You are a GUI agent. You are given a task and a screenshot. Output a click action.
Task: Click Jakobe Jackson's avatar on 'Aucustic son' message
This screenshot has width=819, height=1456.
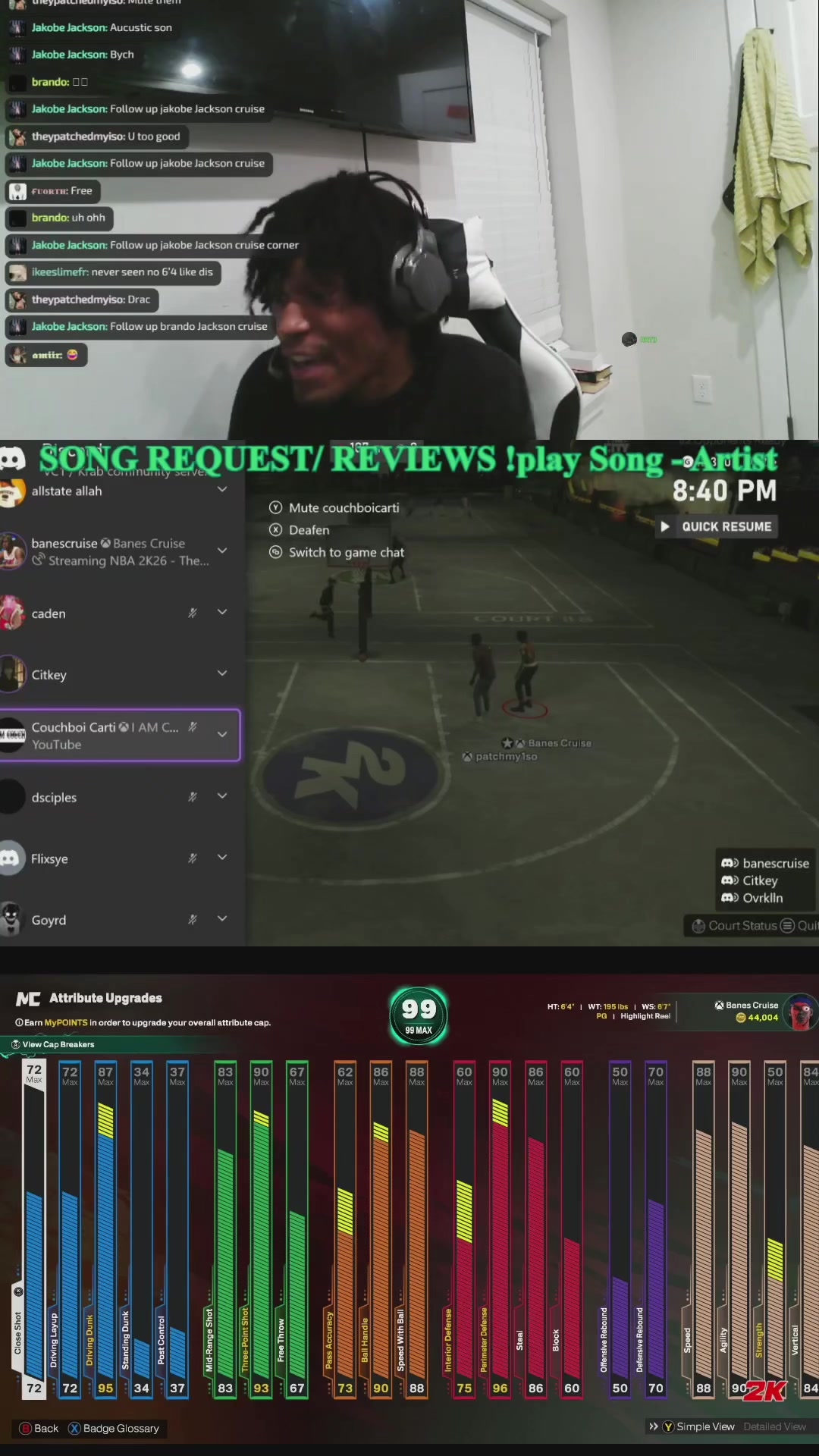tap(17, 28)
